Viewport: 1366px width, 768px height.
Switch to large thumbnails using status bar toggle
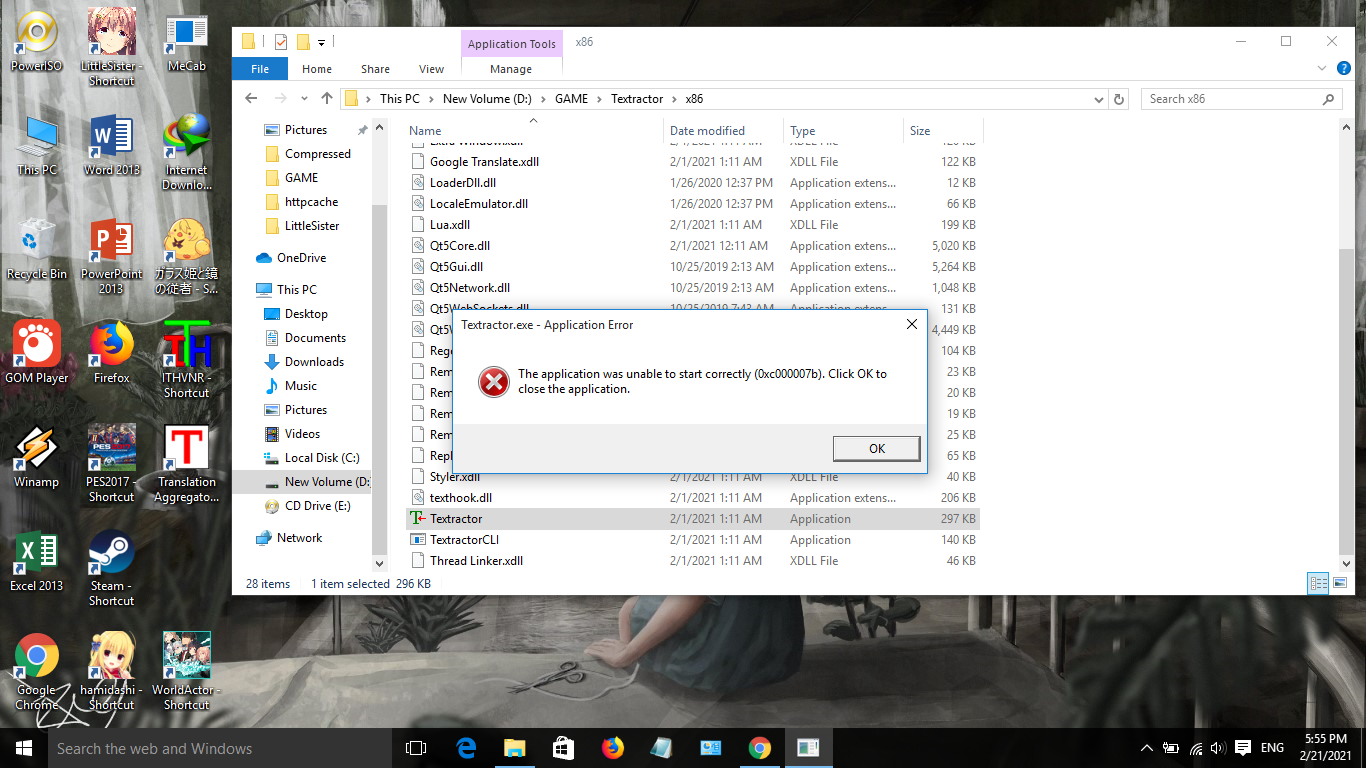[x=1338, y=583]
